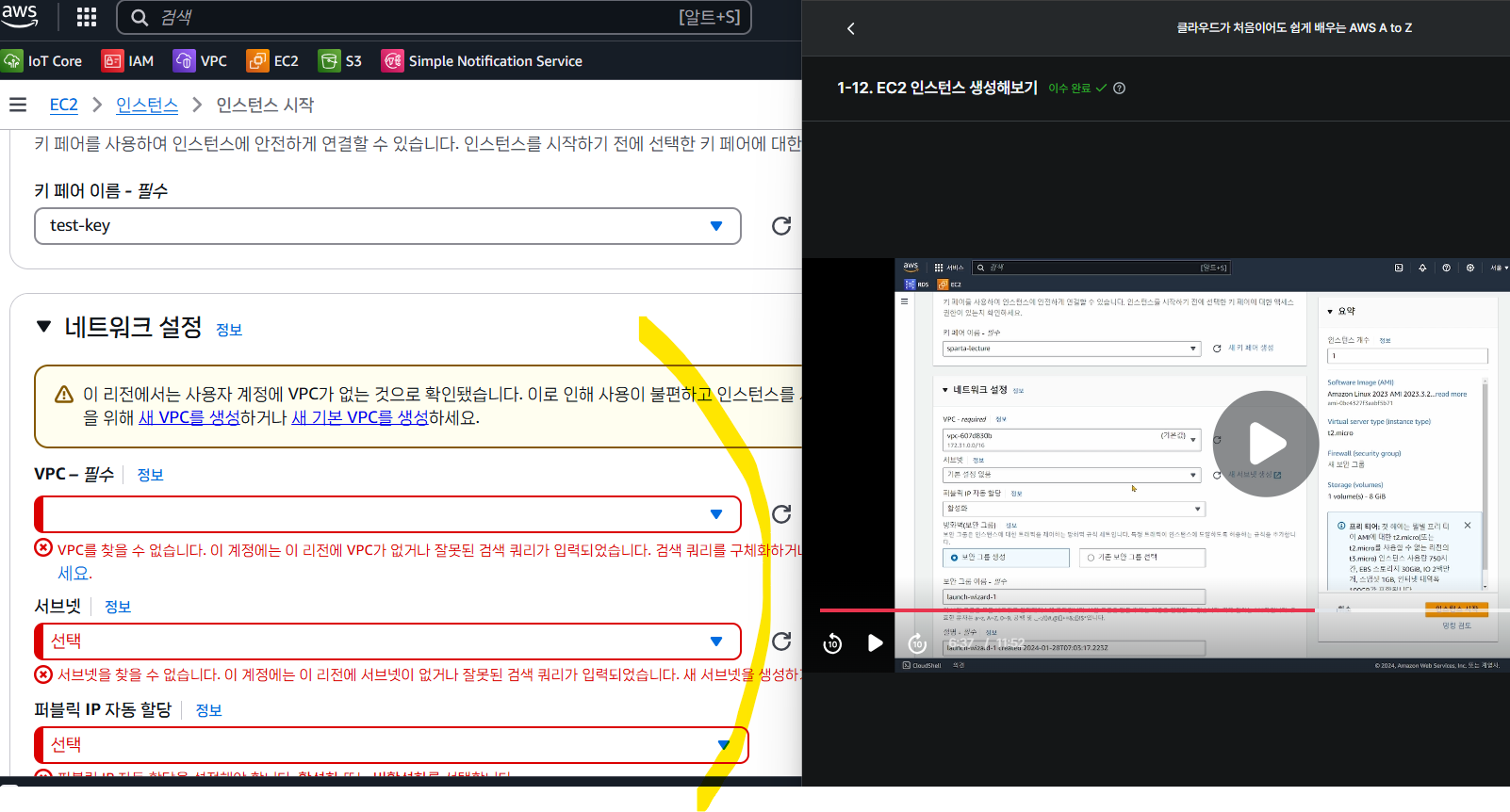Open 정보 link next to VPC – 필수

(151, 475)
